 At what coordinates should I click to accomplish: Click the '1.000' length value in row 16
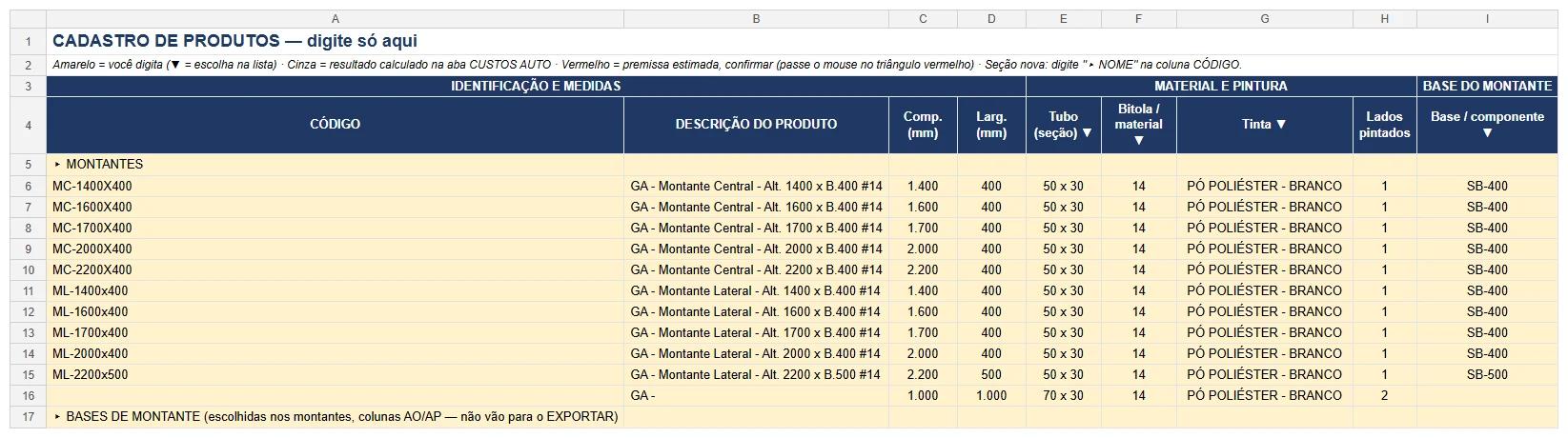(923, 395)
